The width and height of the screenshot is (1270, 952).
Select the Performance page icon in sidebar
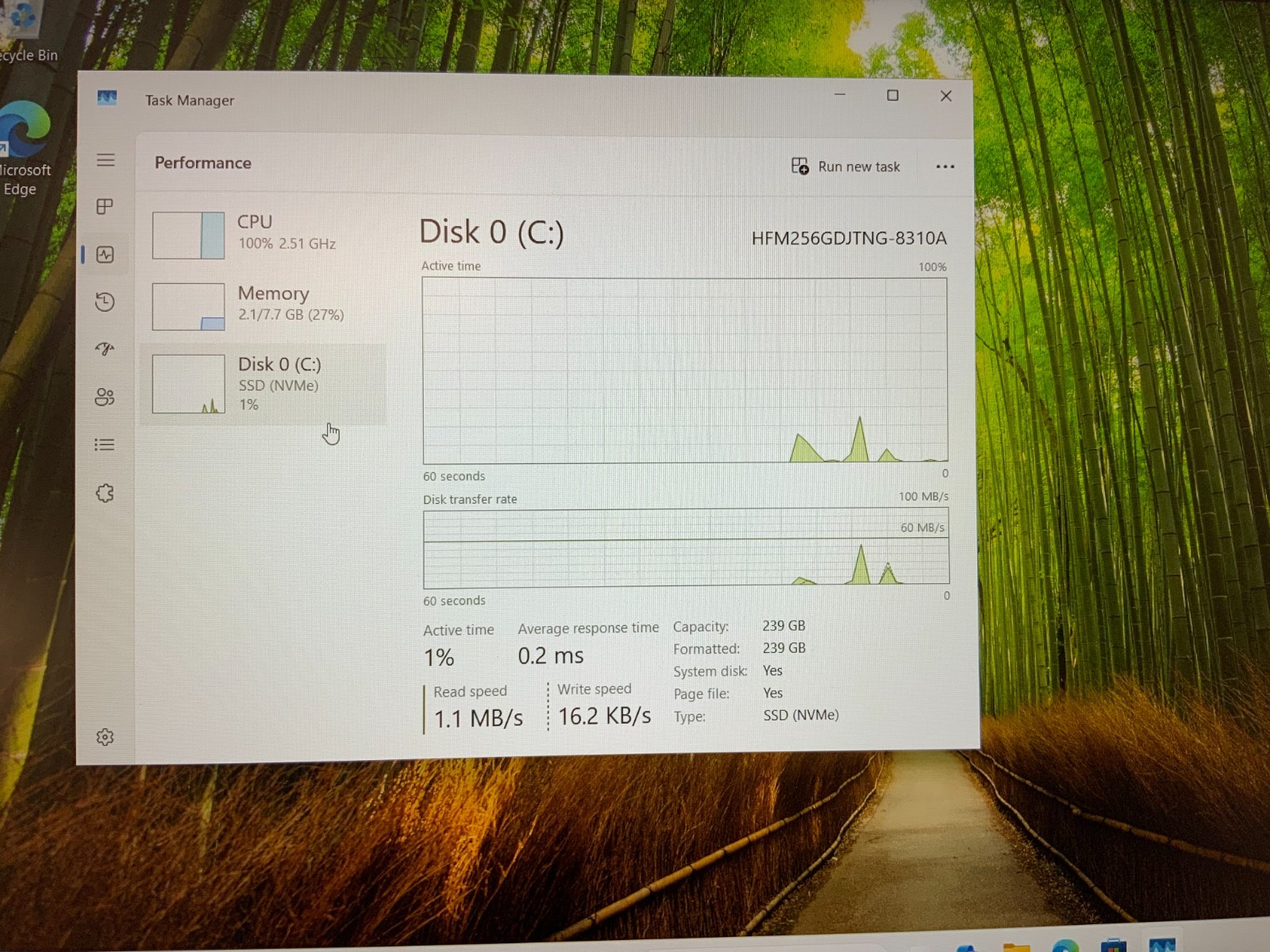(105, 255)
